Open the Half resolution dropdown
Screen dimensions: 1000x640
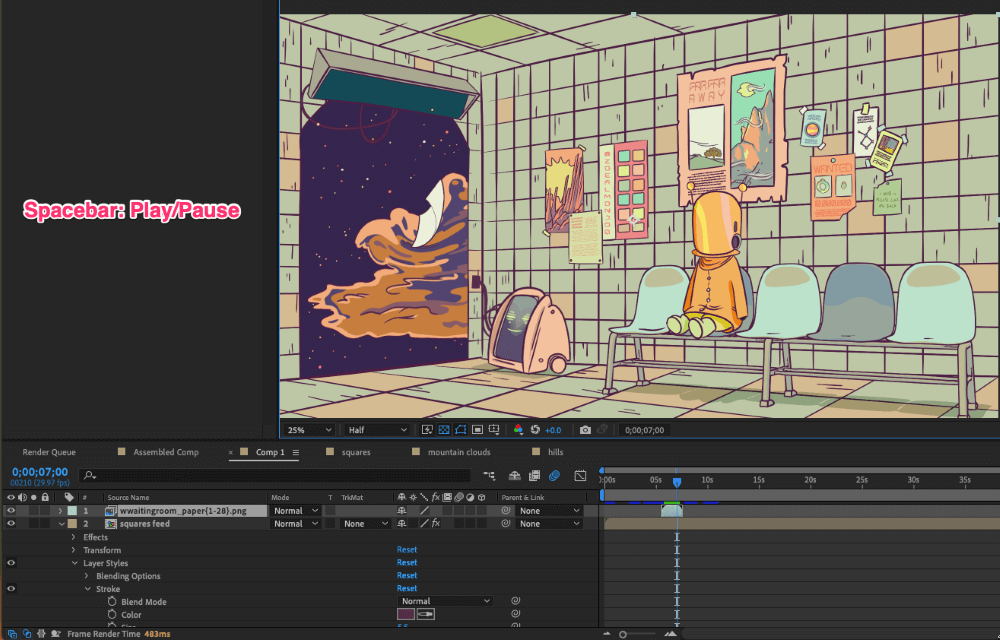point(377,430)
